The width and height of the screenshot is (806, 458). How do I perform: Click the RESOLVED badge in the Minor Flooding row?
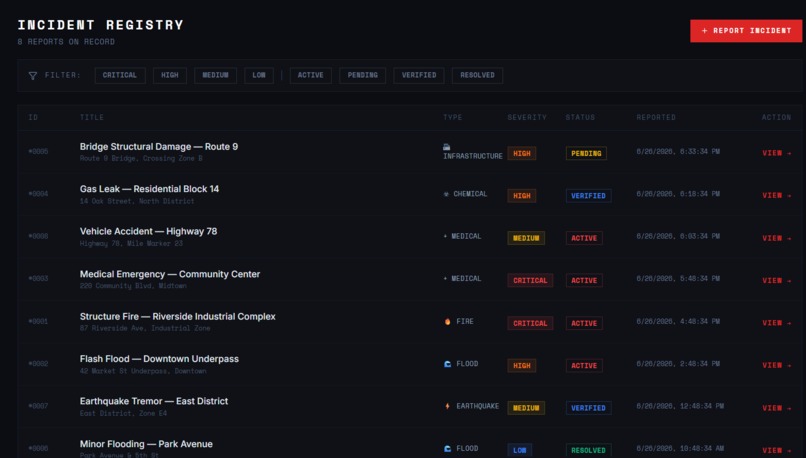tap(588, 450)
